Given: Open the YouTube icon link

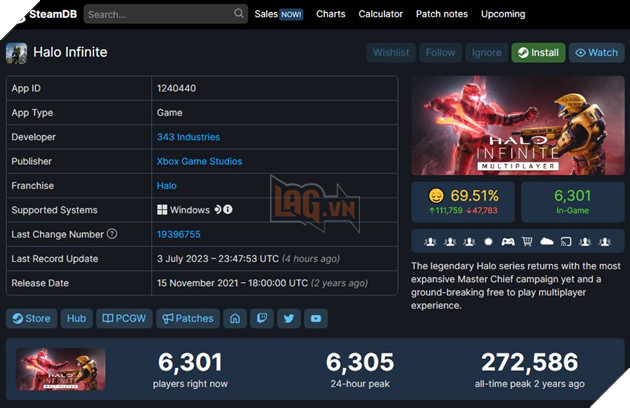Looking at the screenshot, I should (x=316, y=318).
